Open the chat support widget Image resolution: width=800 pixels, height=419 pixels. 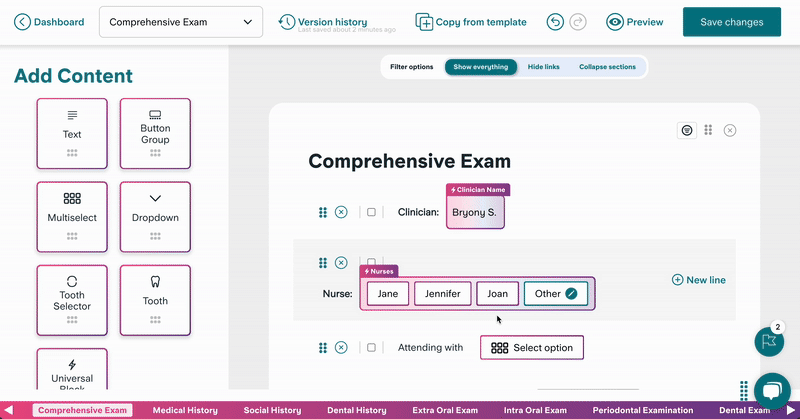point(772,391)
